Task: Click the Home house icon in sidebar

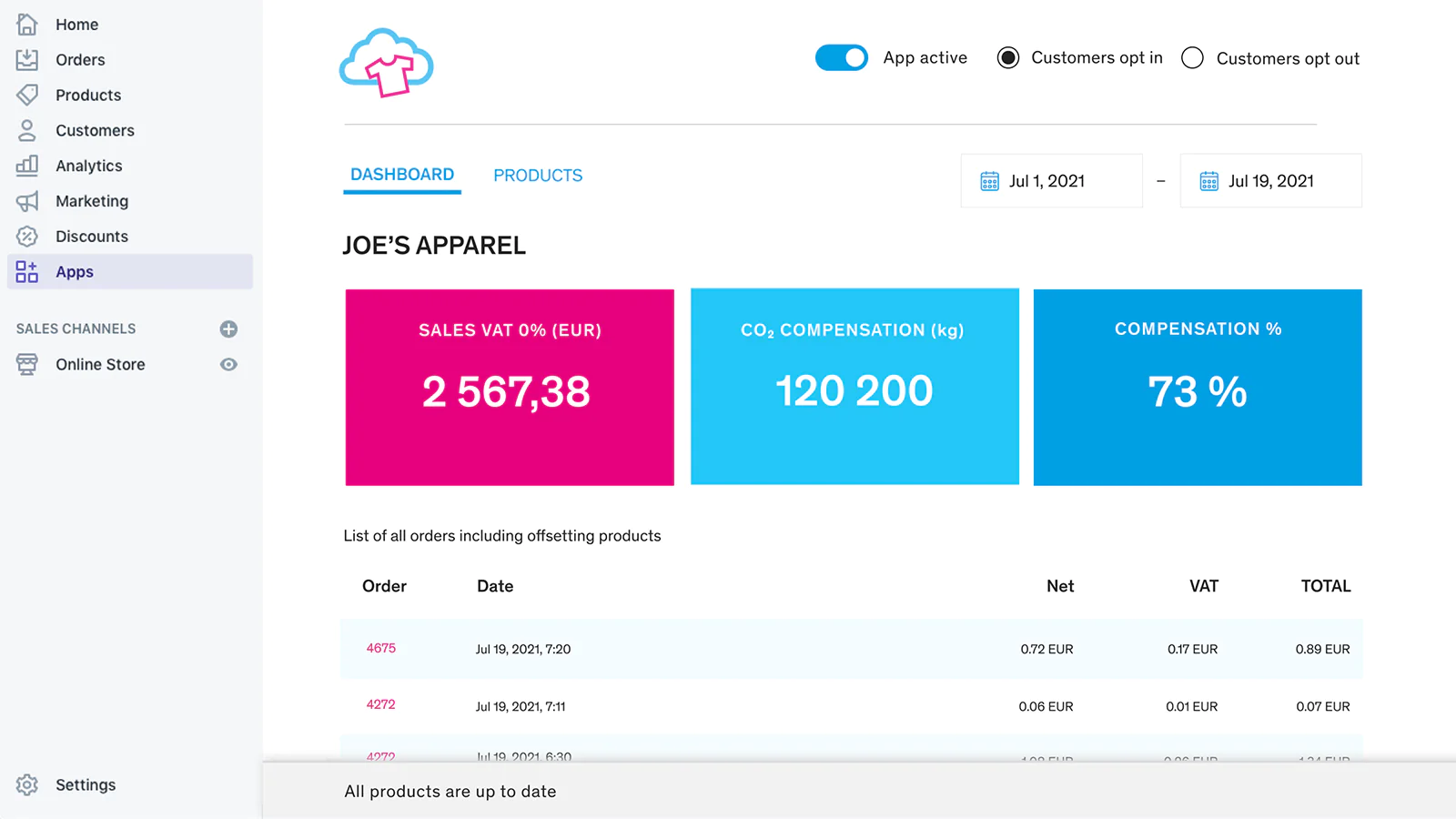Action: coord(27,25)
